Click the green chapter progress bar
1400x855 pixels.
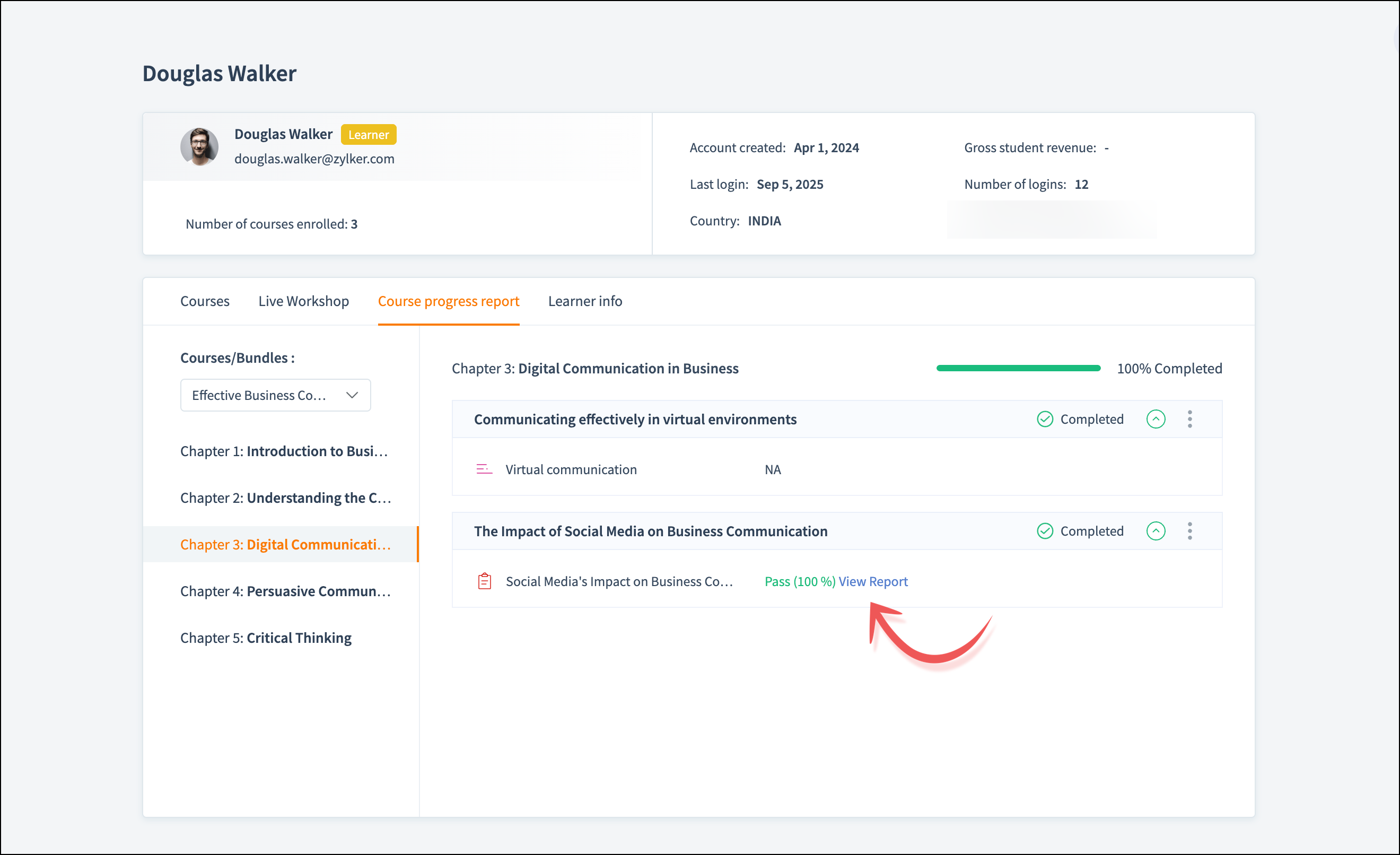pyautogui.click(x=1018, y=368)
